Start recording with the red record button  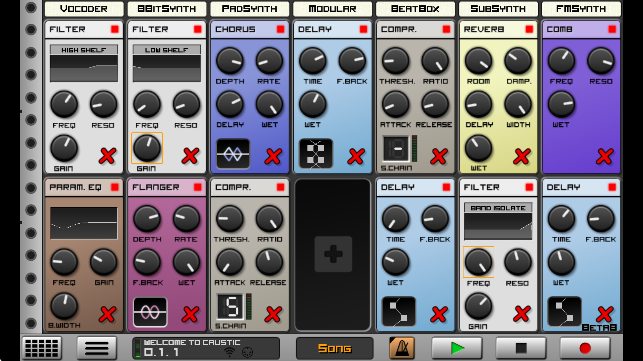pyautogui.click(x=585, y=348)
